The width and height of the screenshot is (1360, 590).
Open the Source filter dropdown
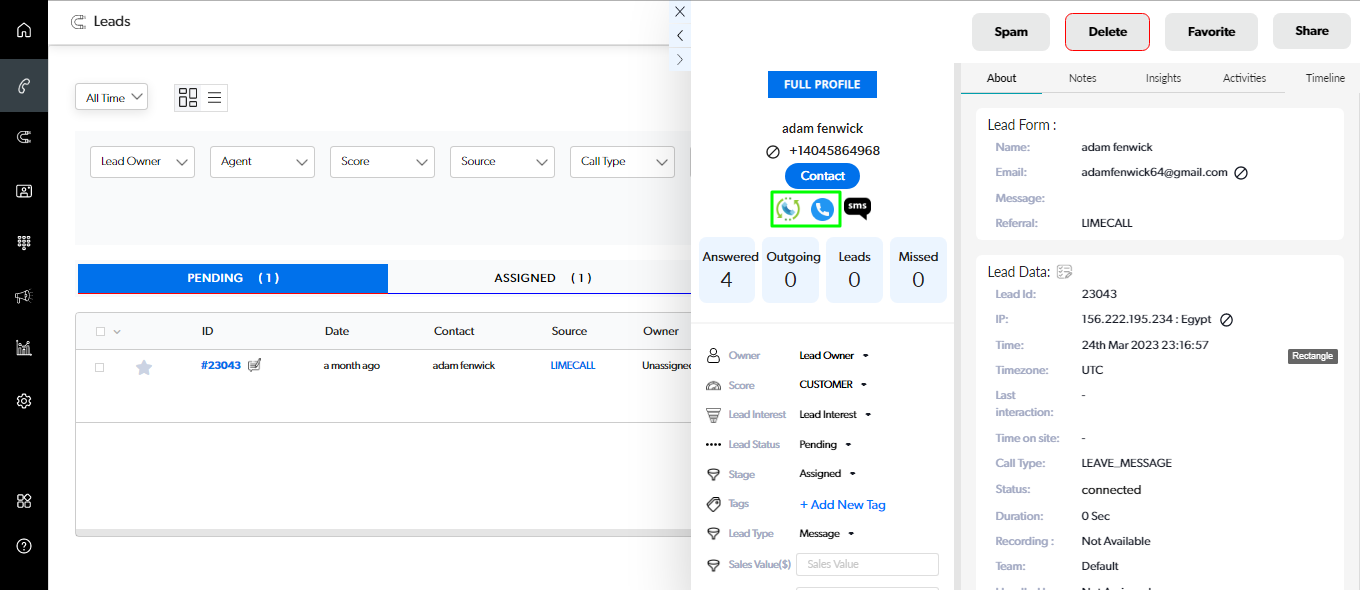[x=502, y=162]
